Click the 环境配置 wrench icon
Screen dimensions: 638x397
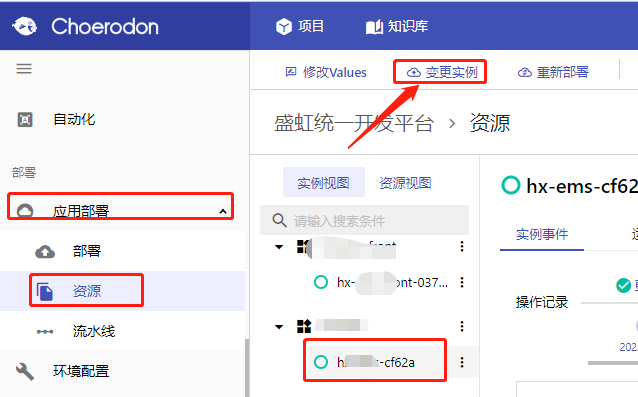(x=25, y=371)
